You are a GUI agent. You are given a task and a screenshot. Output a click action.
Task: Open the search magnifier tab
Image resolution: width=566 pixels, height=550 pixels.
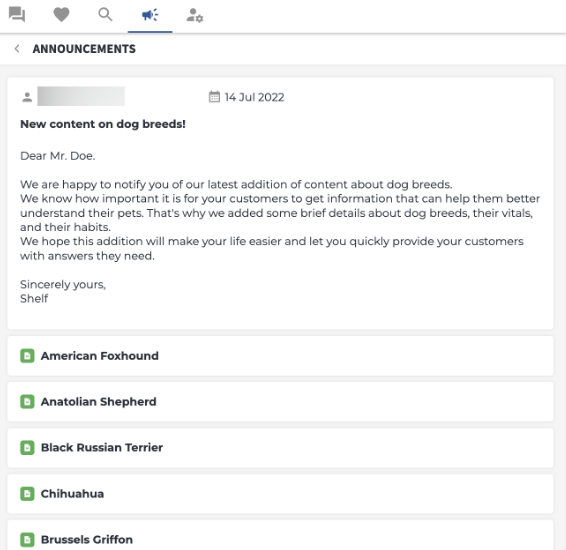pos(105,15)
